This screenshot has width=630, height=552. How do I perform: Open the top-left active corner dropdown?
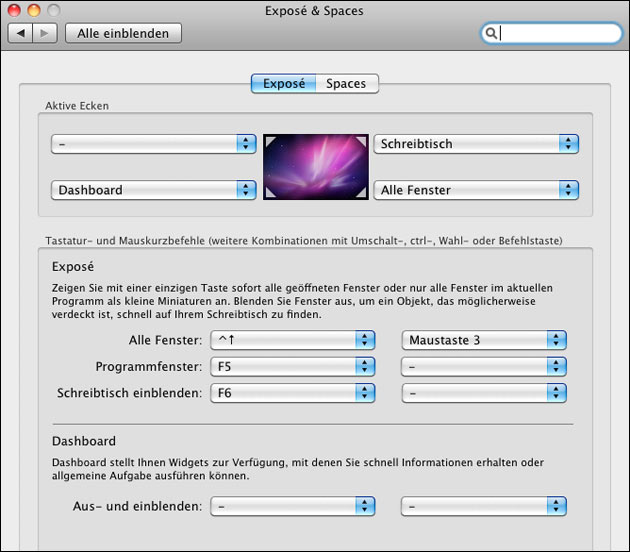(154, 144)
